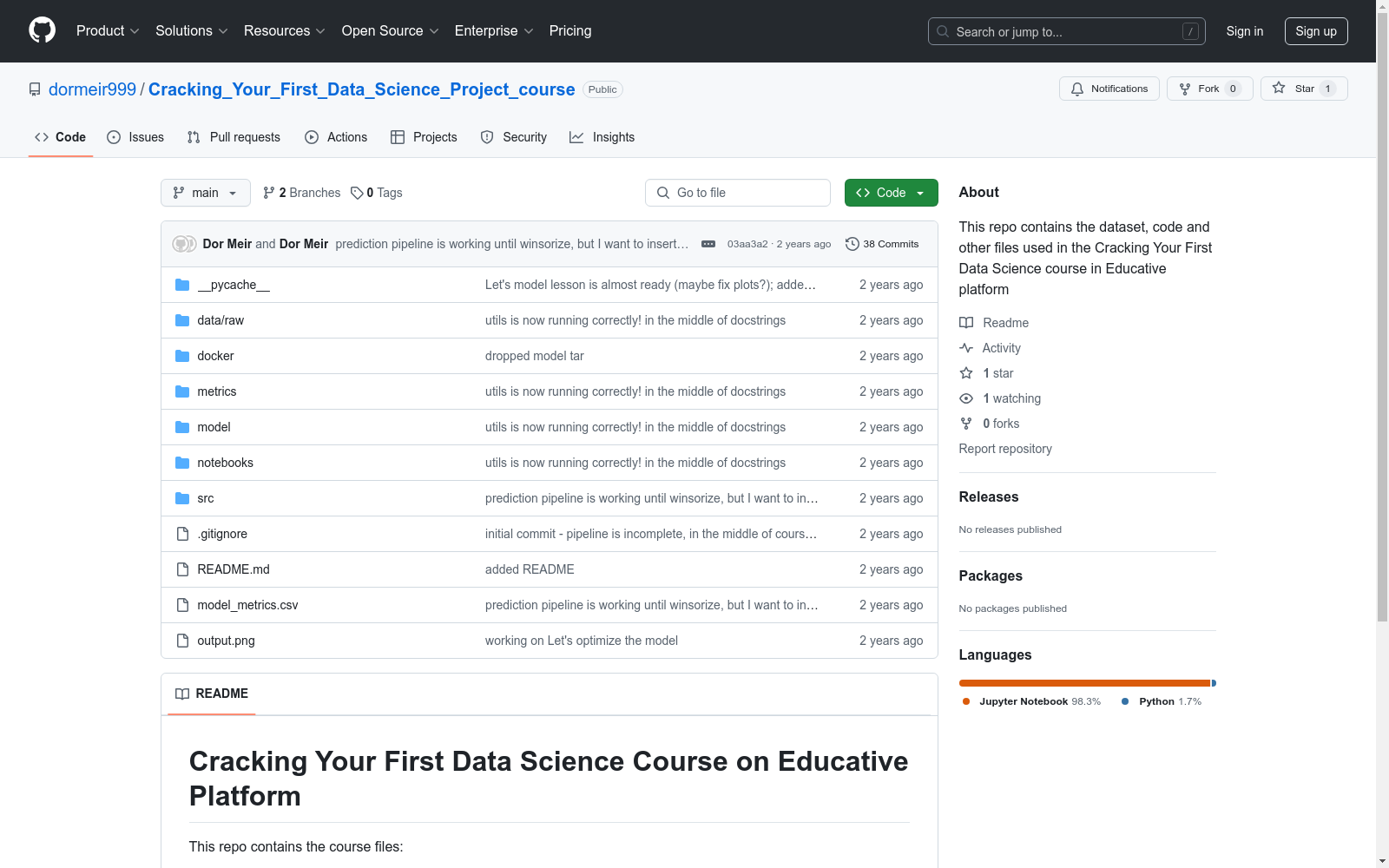The width and height of the screenshot is (1389, 868).
Task: Click the '1 watching' text
Action: coord(1011,398)
